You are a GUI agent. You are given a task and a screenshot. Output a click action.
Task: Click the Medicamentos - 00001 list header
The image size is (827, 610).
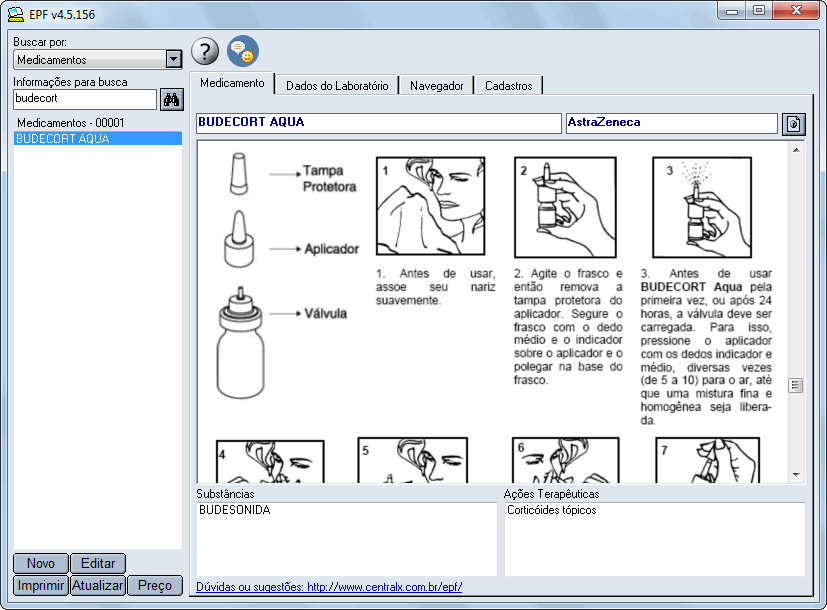click(x=71, y=123)
